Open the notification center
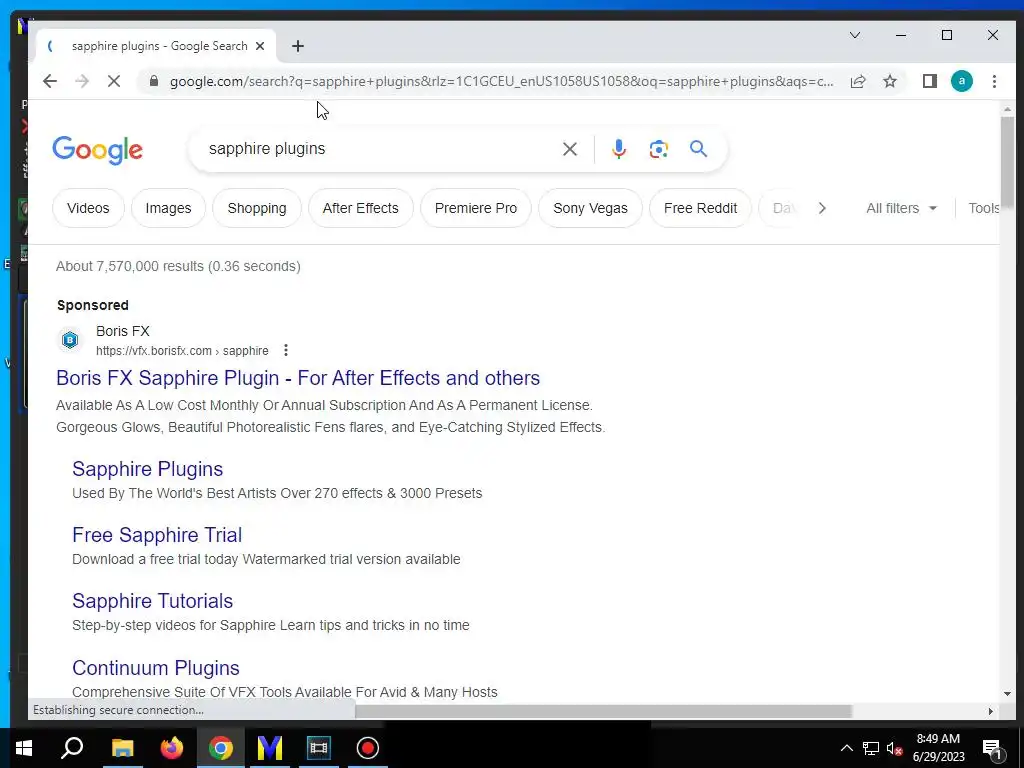This screenshot has height=768, width=1024. (993, 748)
